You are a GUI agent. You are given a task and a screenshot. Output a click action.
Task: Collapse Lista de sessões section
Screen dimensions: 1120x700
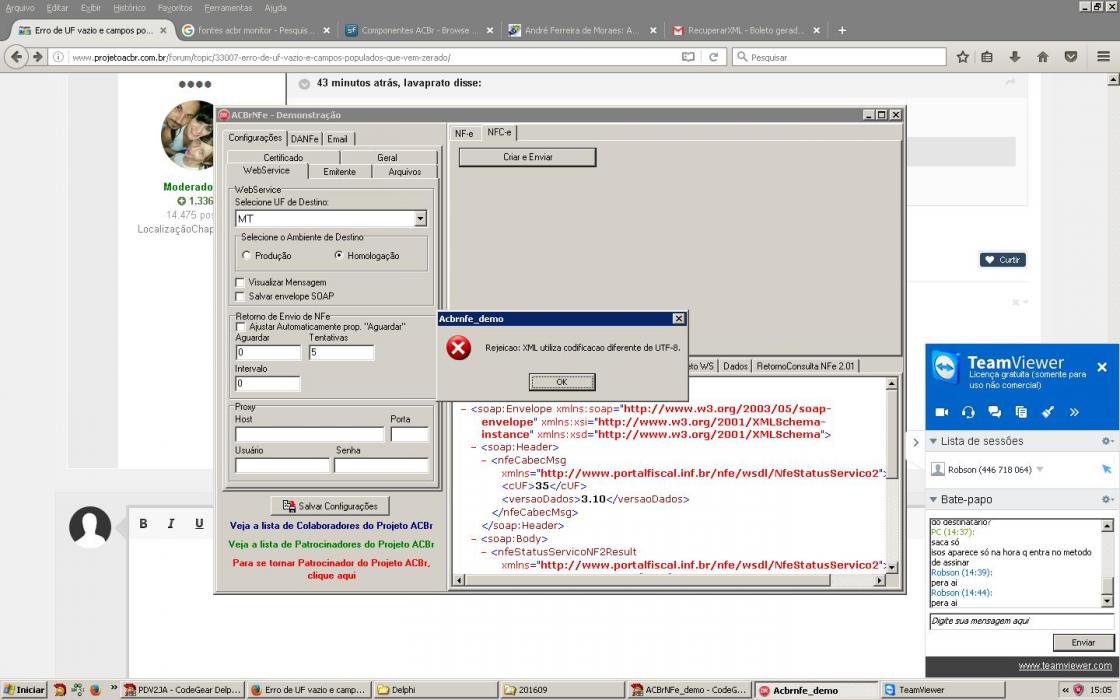(933, 441)
